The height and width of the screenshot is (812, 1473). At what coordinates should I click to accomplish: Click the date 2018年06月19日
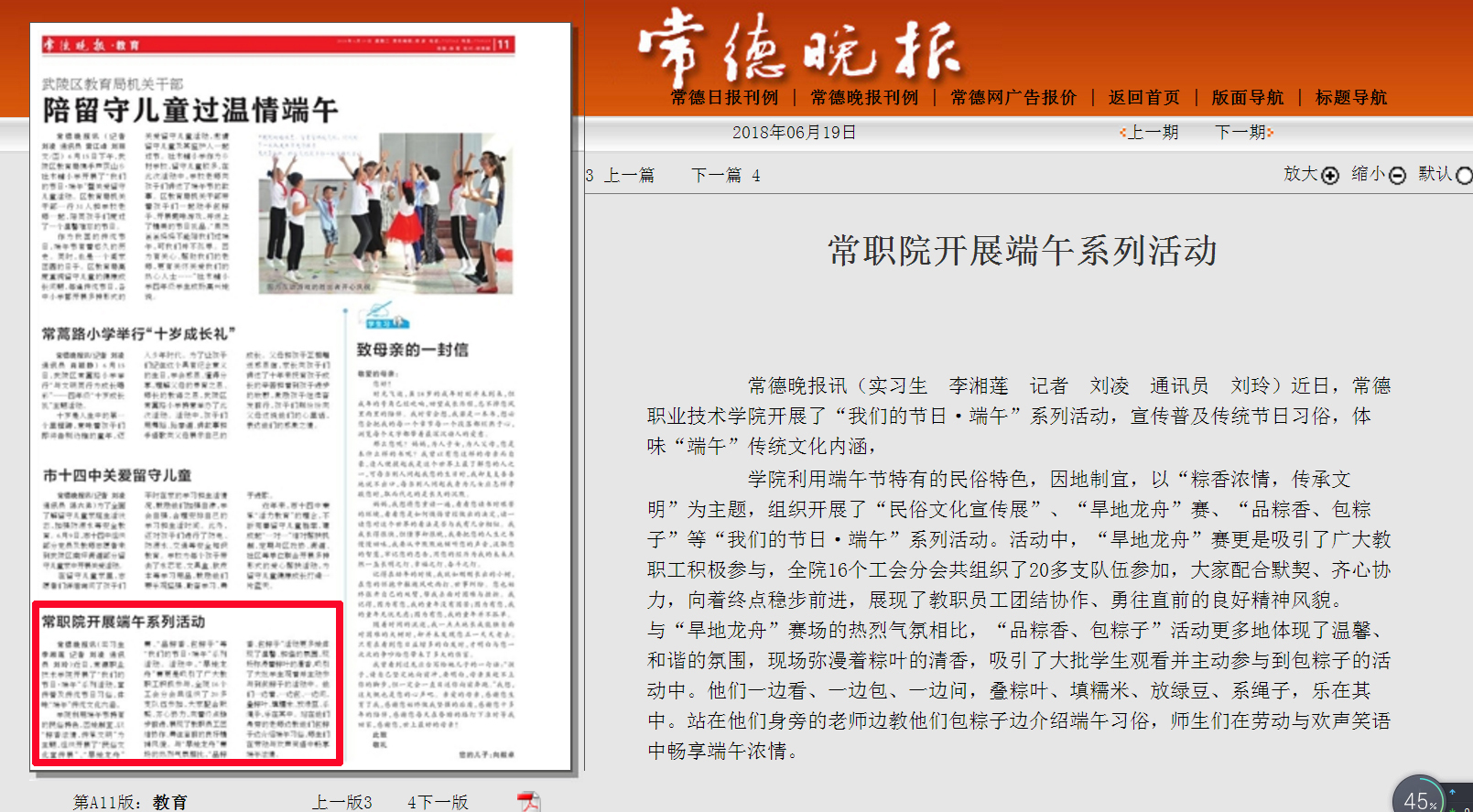[794, 133]
